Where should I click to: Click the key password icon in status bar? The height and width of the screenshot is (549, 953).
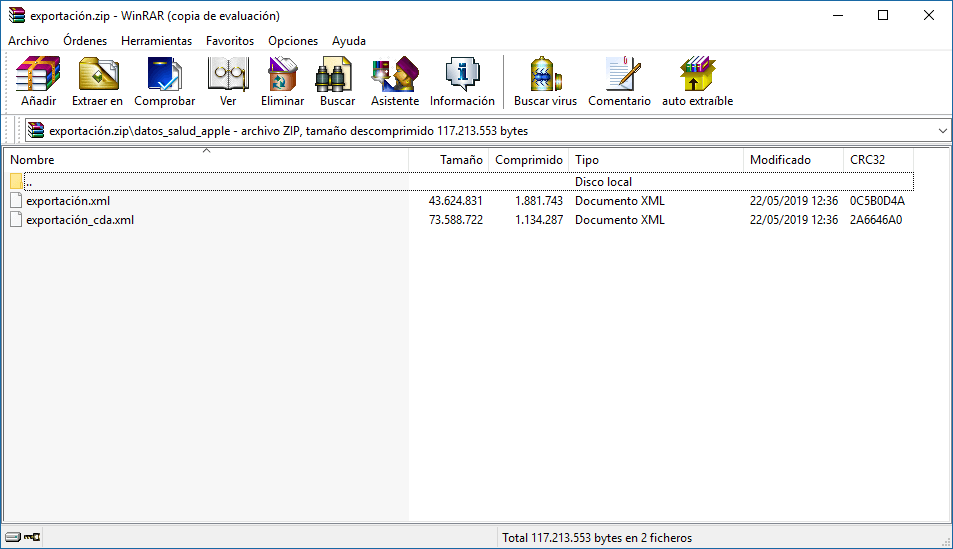[32, 537]
